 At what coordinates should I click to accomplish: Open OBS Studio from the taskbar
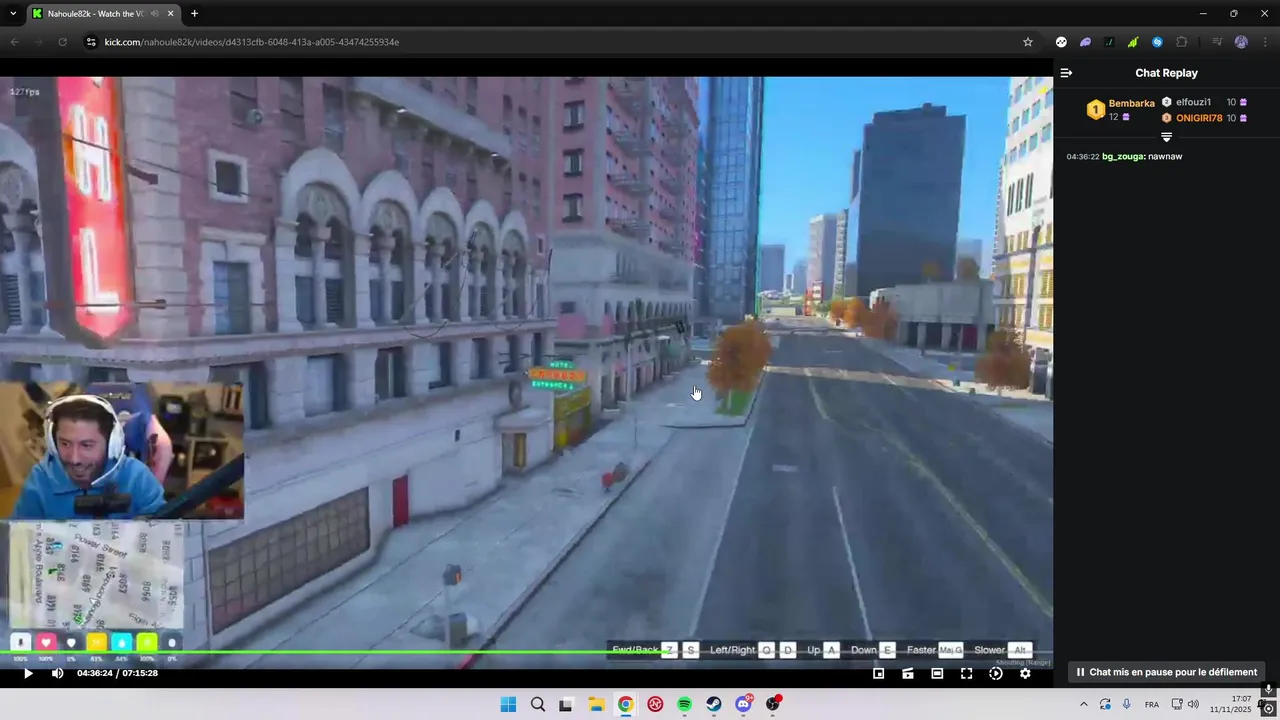coord(772,704)
